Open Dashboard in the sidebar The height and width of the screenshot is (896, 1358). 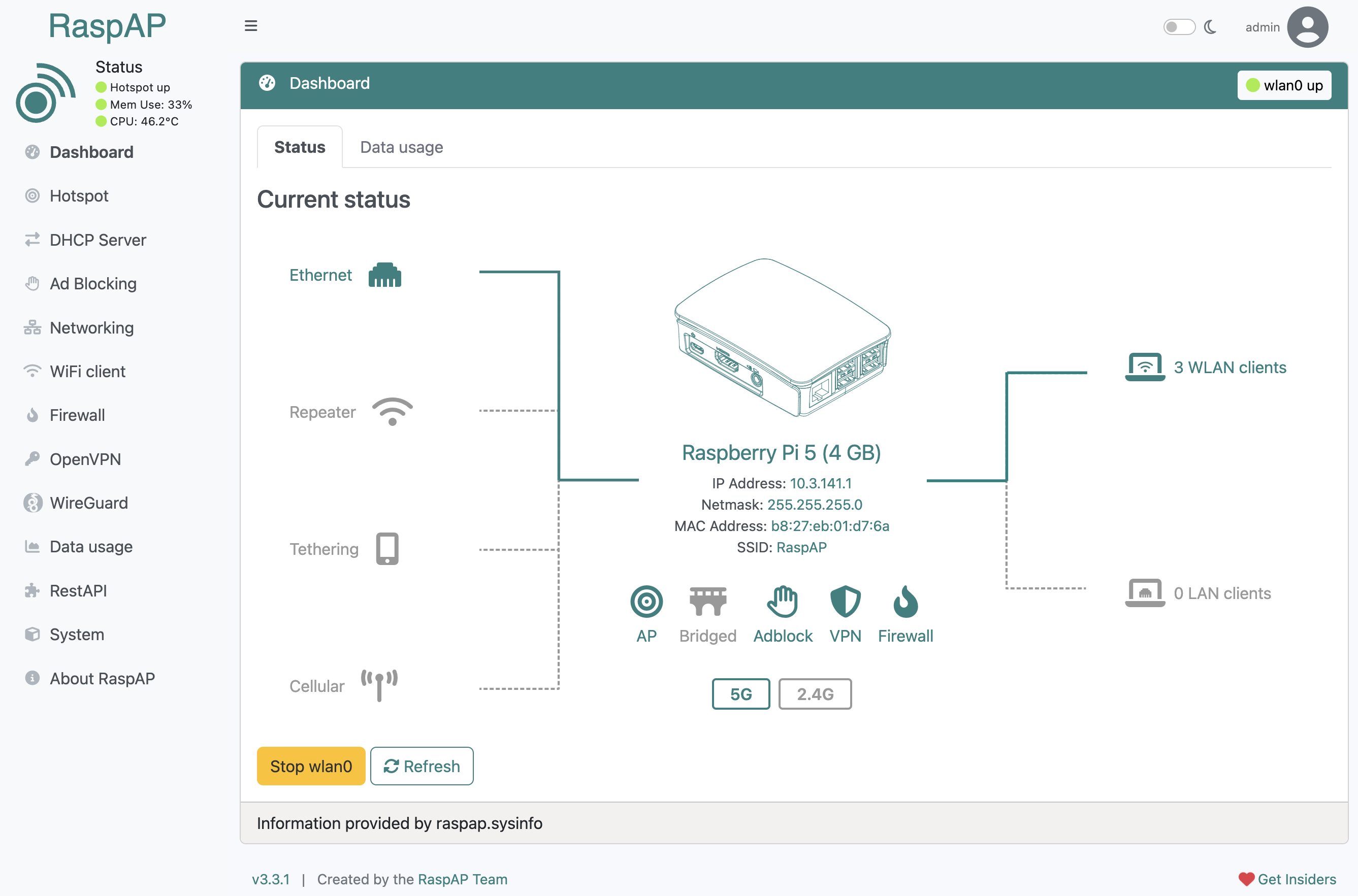click(x=91, y=152)
